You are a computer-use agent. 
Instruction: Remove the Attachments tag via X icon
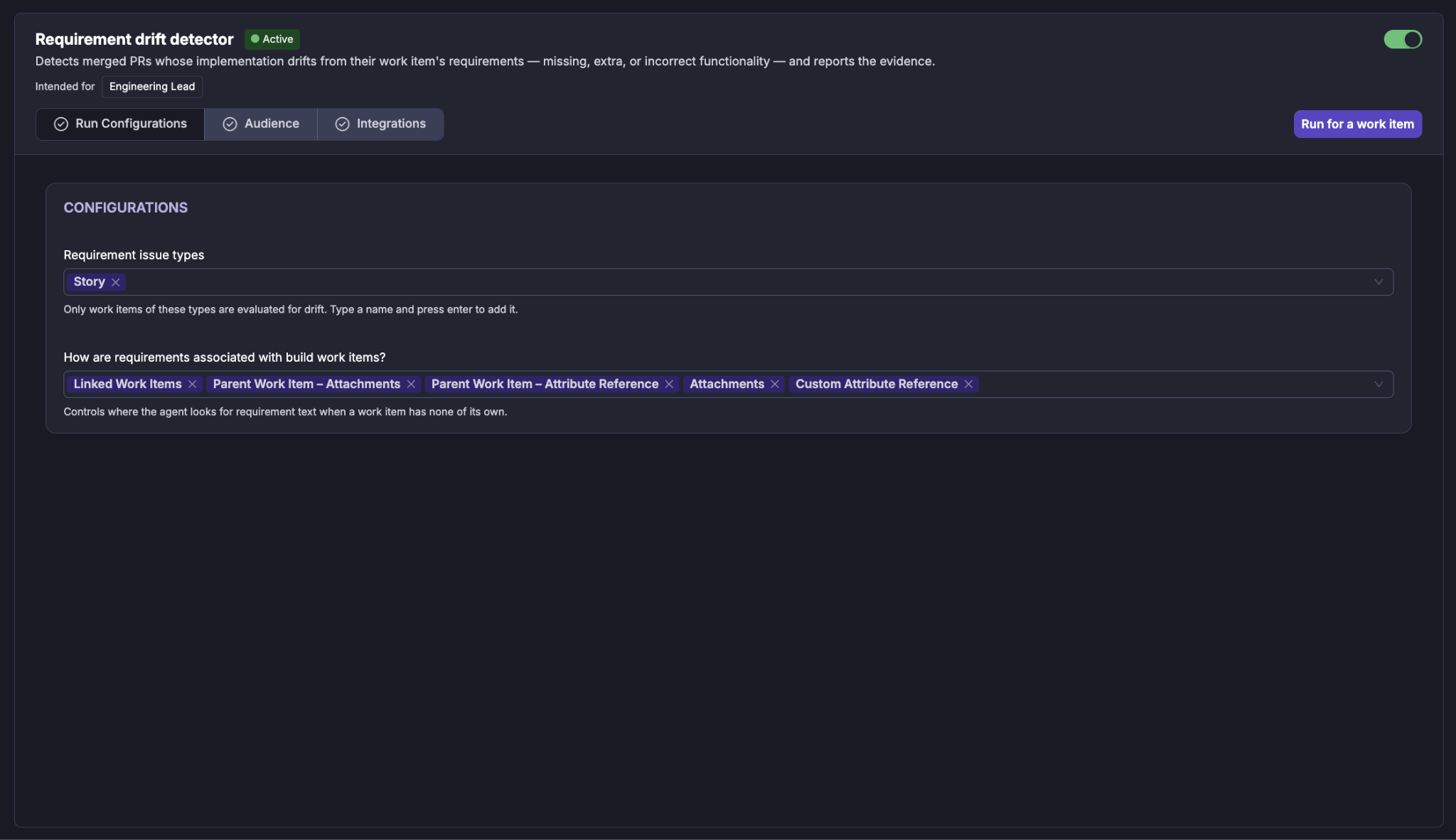pyautogui.click(x=775, y=384)
